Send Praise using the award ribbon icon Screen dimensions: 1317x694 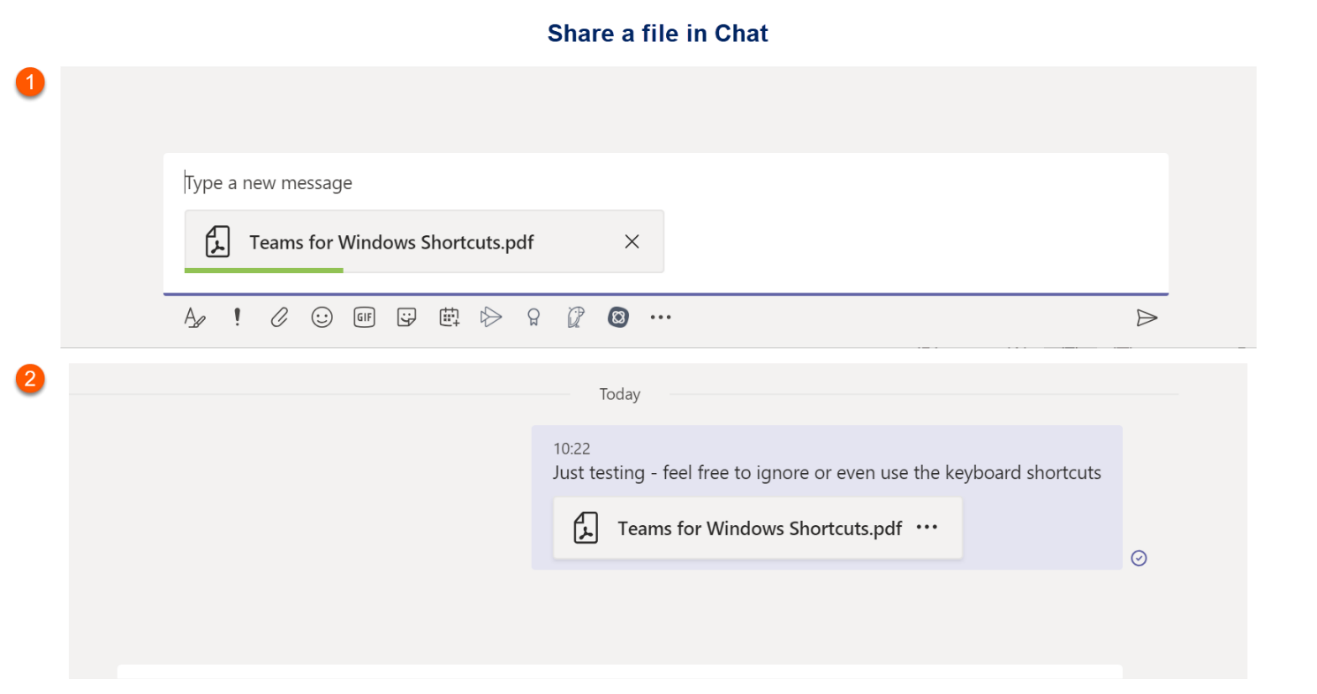point(533,317)
